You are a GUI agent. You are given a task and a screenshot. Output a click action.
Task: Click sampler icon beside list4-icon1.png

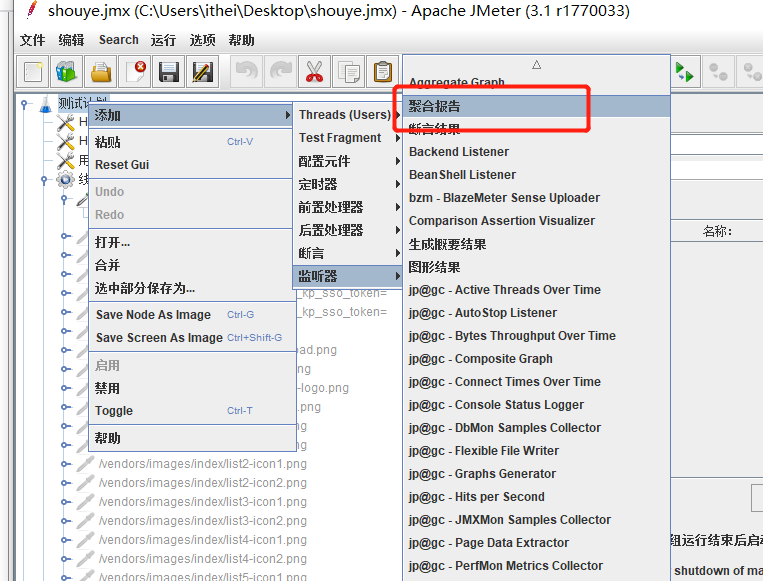click(x=85, y=540)
